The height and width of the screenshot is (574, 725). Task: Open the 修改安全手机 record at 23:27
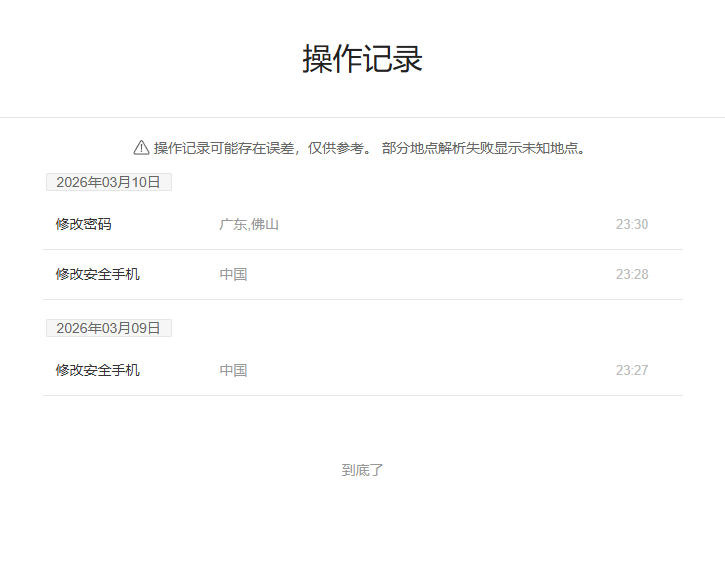[x=362, y=370]
